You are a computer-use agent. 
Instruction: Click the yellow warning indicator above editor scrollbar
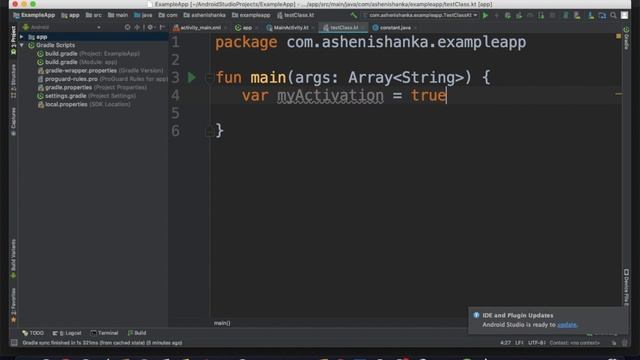pos(618,36)
